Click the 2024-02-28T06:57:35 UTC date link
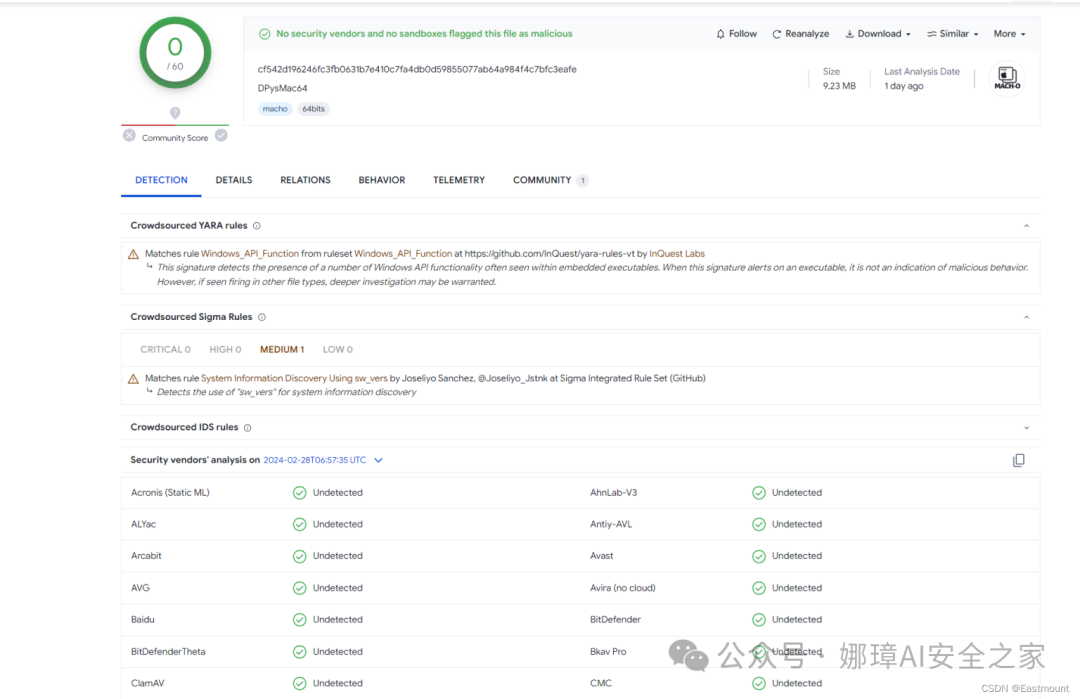This screenshot has height=699, width=1080. [315, 460]
